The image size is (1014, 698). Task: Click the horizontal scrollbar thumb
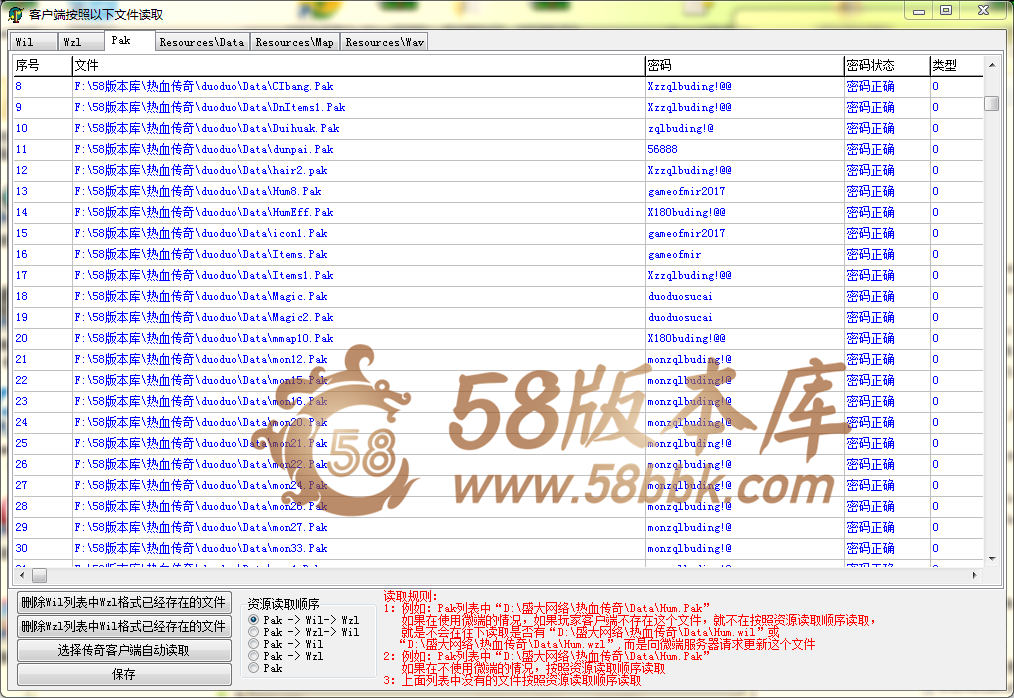point(39,575)
